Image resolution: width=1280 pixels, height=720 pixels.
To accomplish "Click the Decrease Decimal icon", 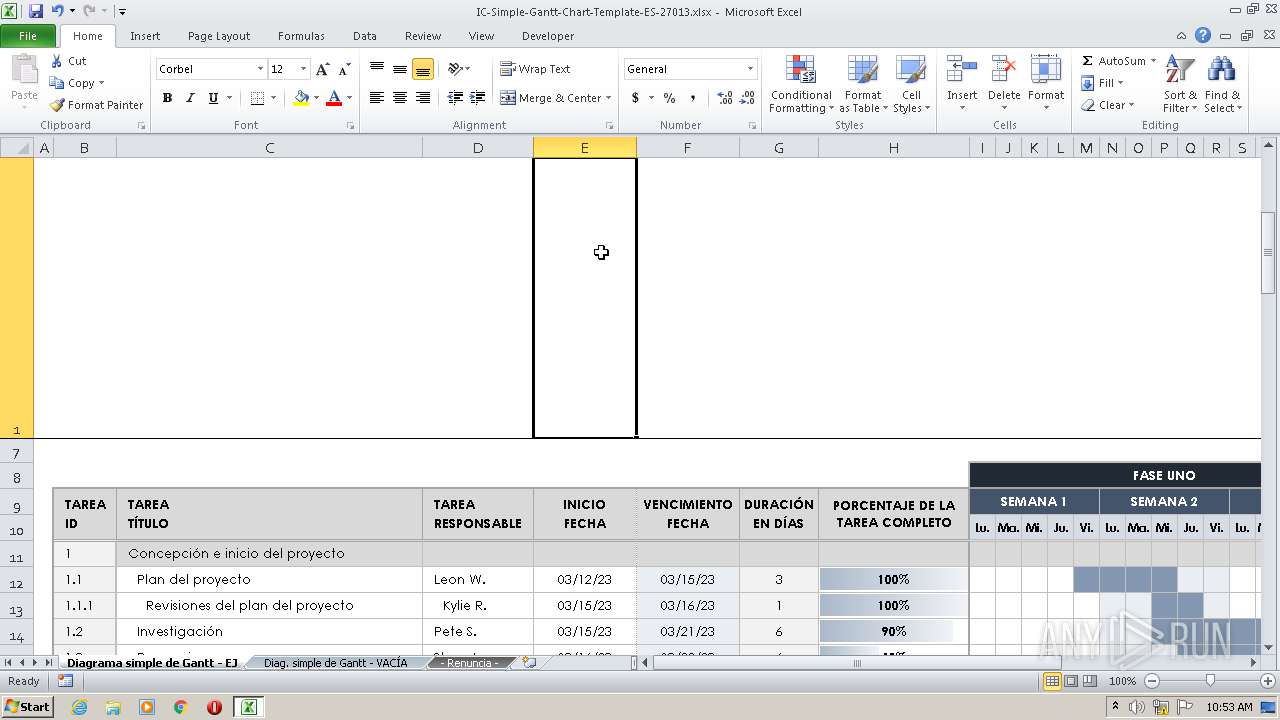I will pos(747,98).
